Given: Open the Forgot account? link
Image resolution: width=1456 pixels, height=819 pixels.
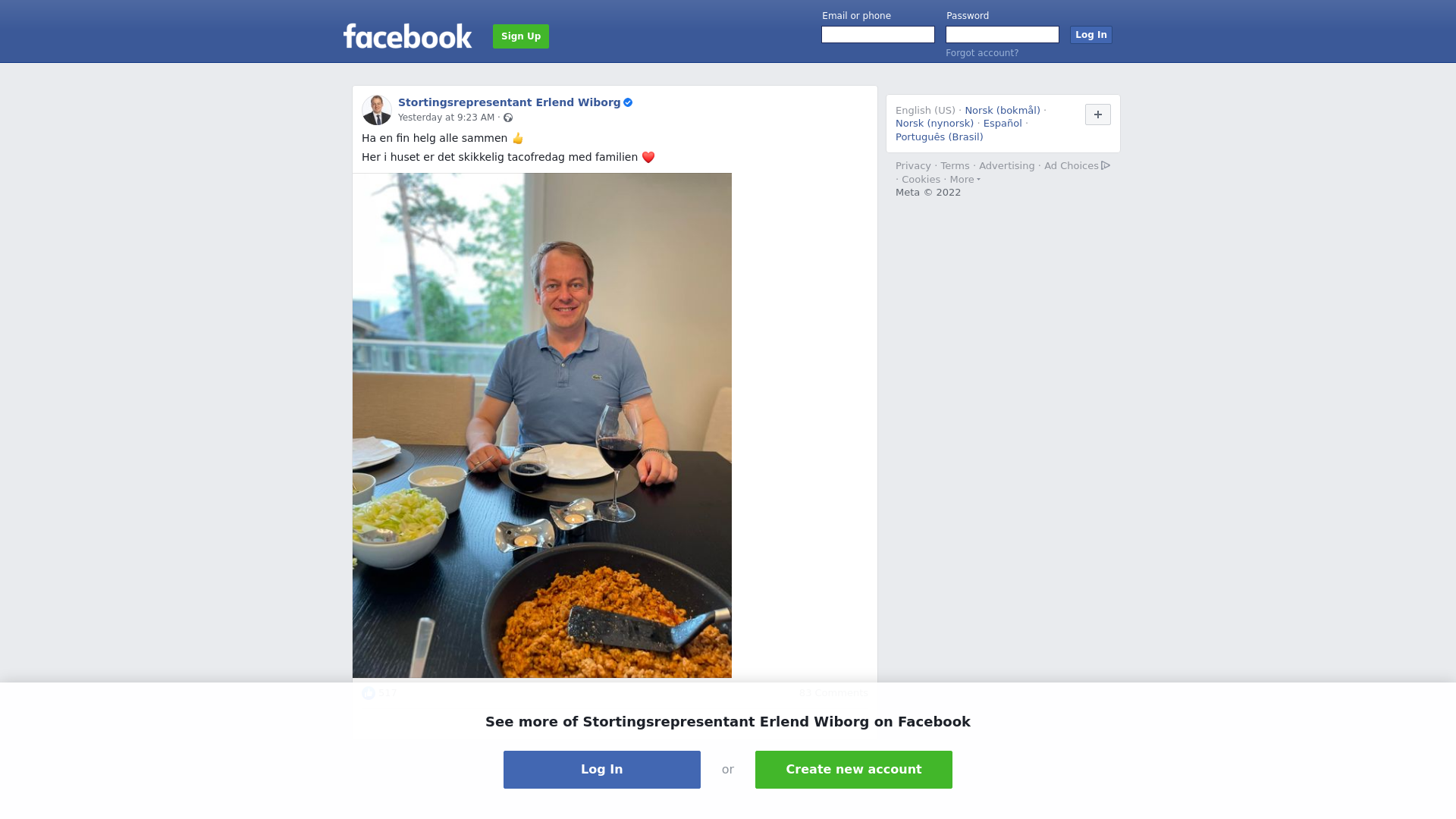Looking at the screenshot, I should 982,53.
